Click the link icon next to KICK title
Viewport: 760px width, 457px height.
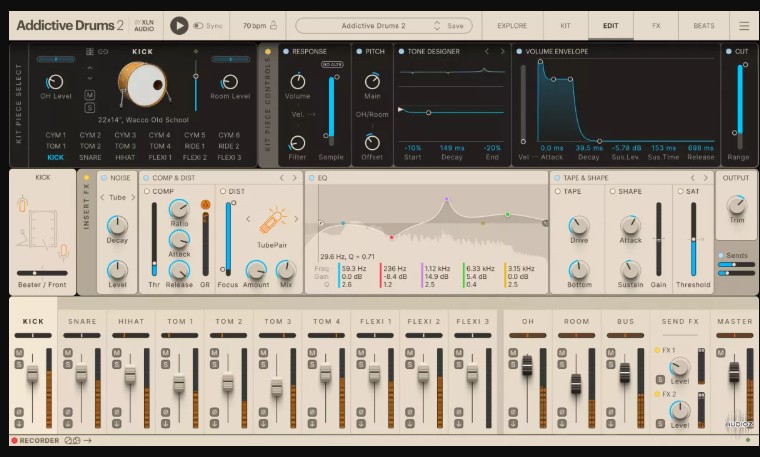(x=103, y=51)
